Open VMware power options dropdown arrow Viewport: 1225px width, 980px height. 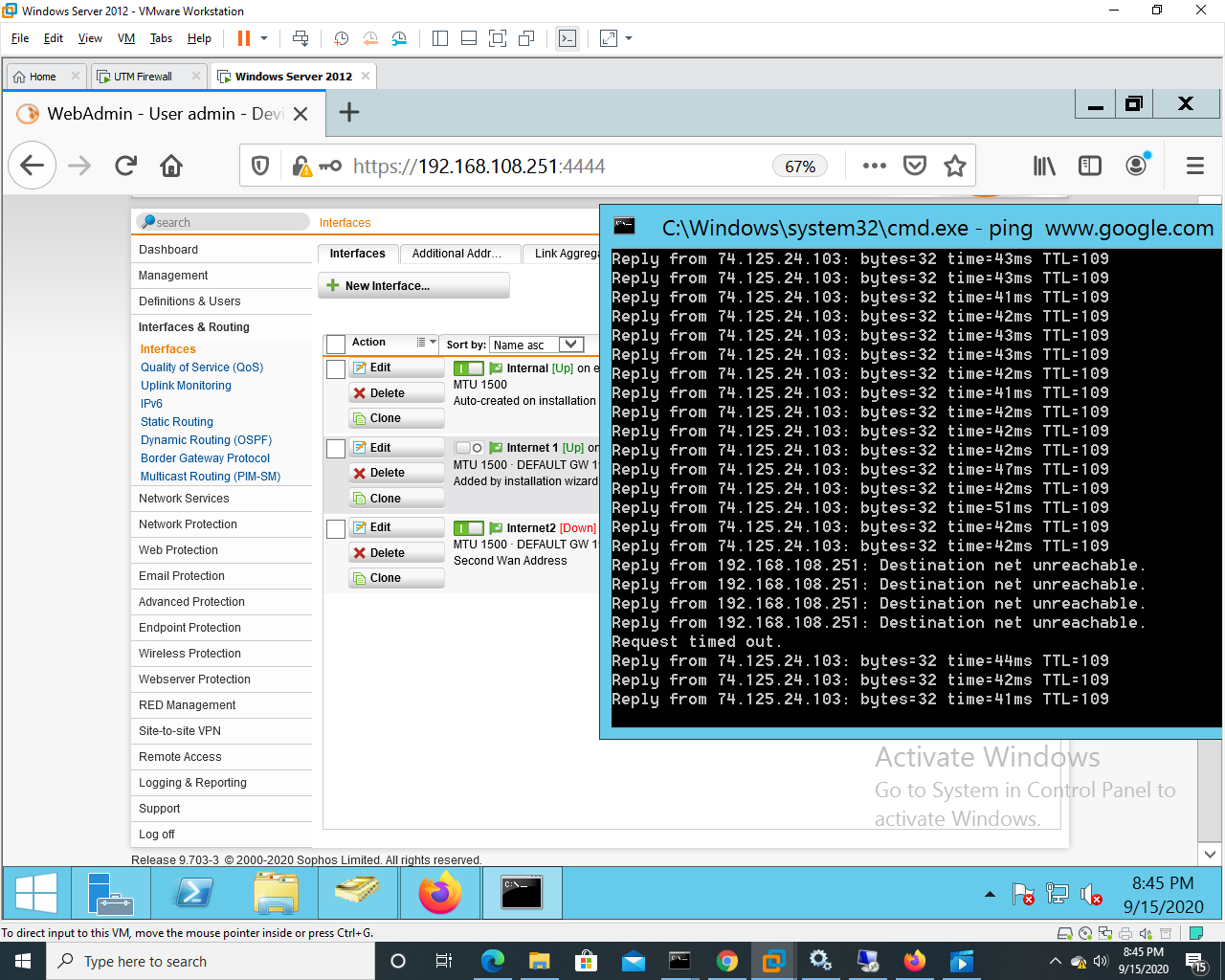click(264, 38)
